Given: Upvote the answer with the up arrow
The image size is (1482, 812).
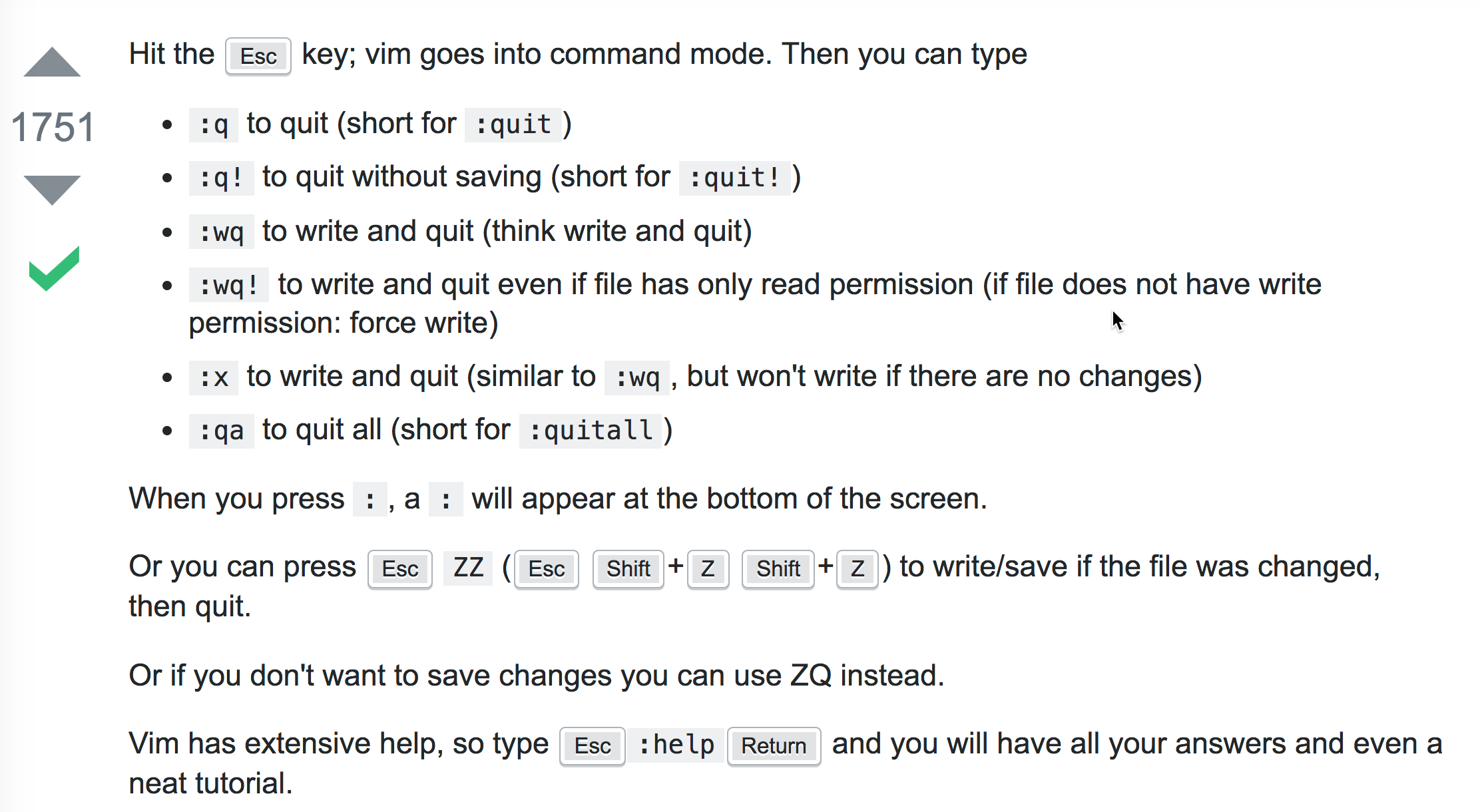Looking at the screenshot, I should [x=52, y=63].
